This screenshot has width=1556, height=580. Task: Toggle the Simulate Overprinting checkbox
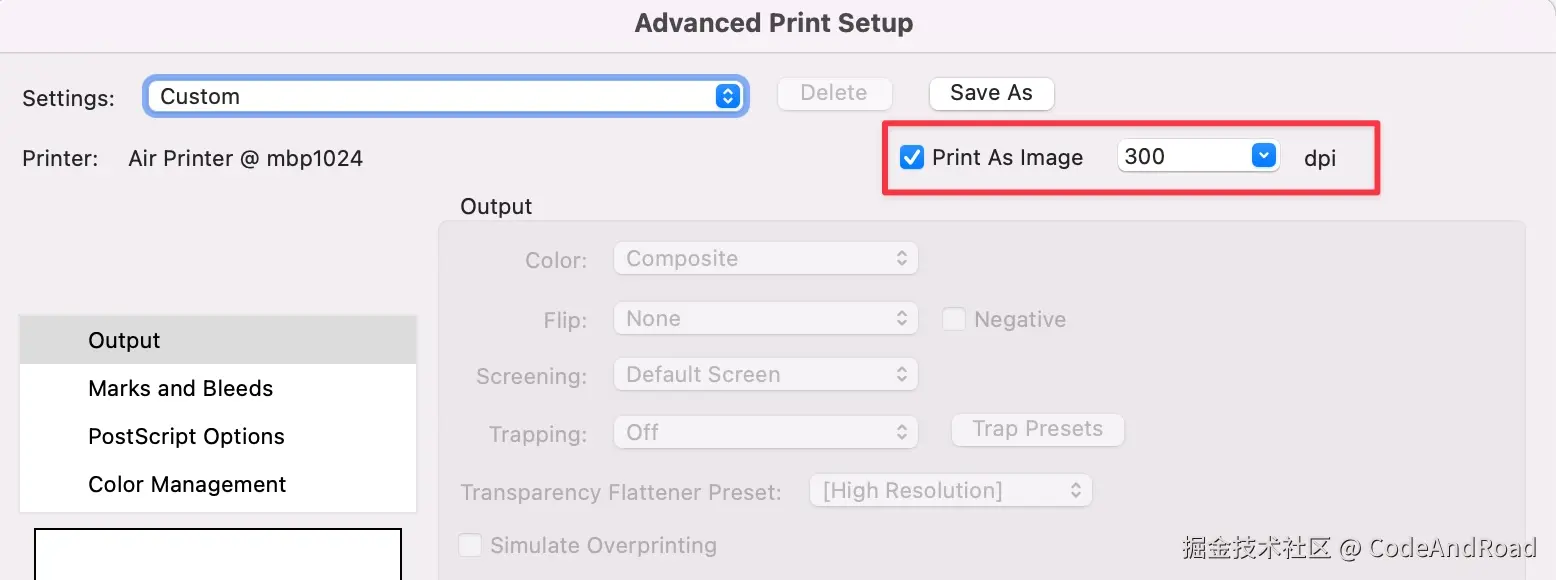470,546
